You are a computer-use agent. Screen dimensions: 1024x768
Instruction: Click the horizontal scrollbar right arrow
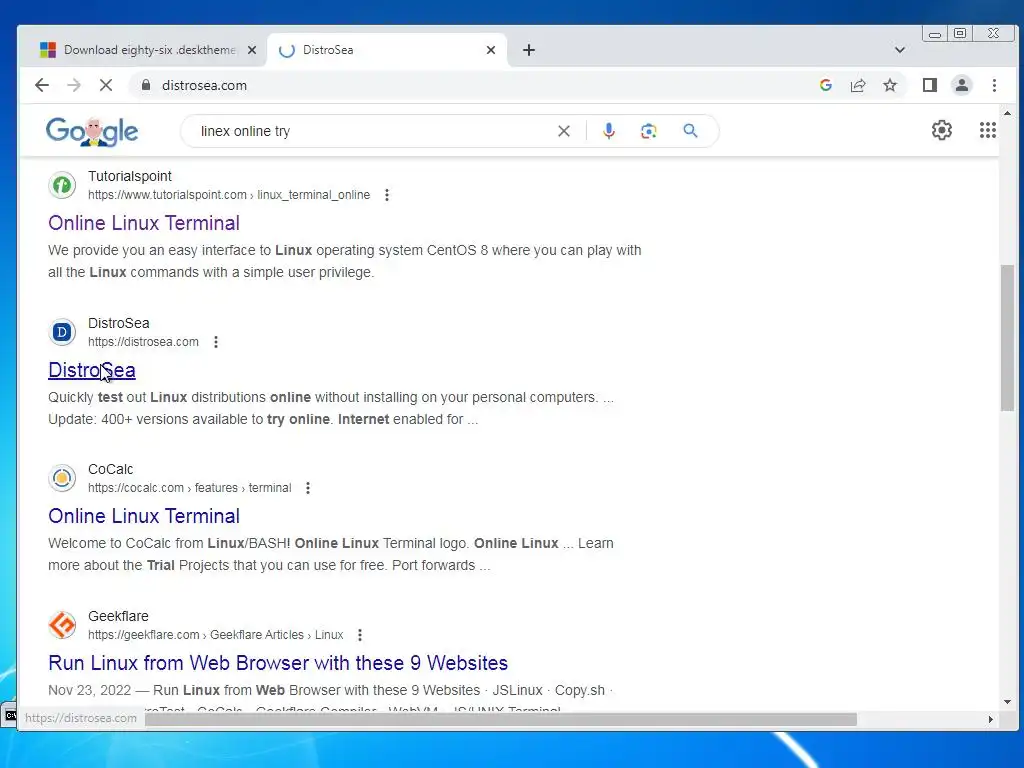(991, 719)
